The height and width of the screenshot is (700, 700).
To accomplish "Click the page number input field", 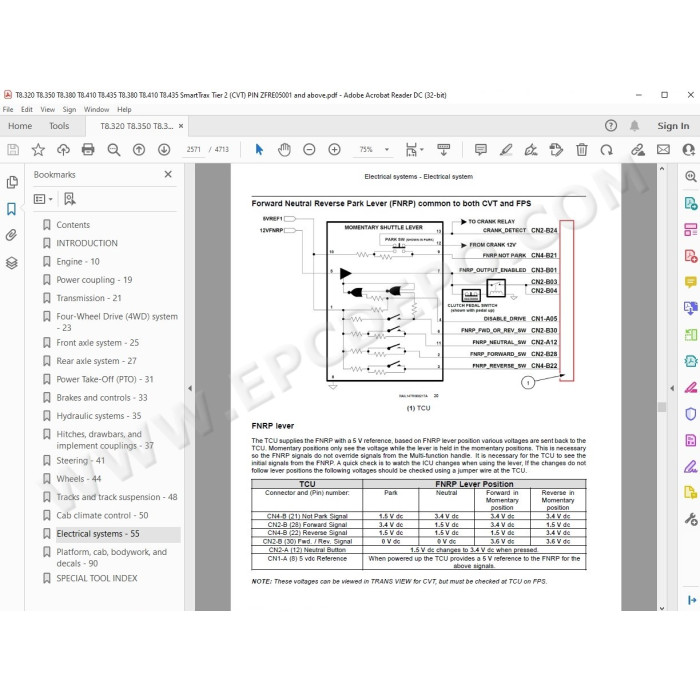I will 194,150.
